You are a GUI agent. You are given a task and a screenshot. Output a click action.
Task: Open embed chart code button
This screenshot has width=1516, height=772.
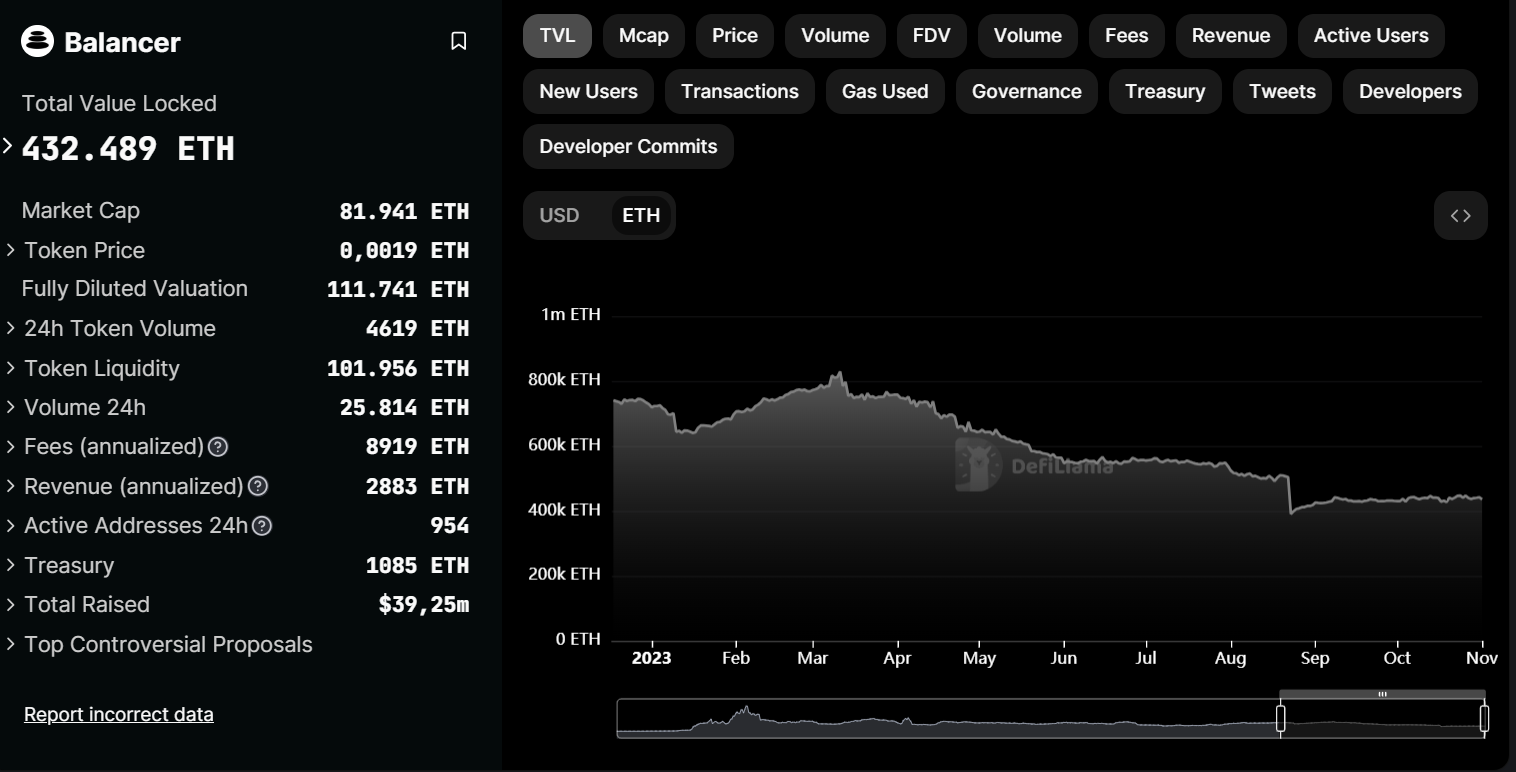tap(1460, 215)
